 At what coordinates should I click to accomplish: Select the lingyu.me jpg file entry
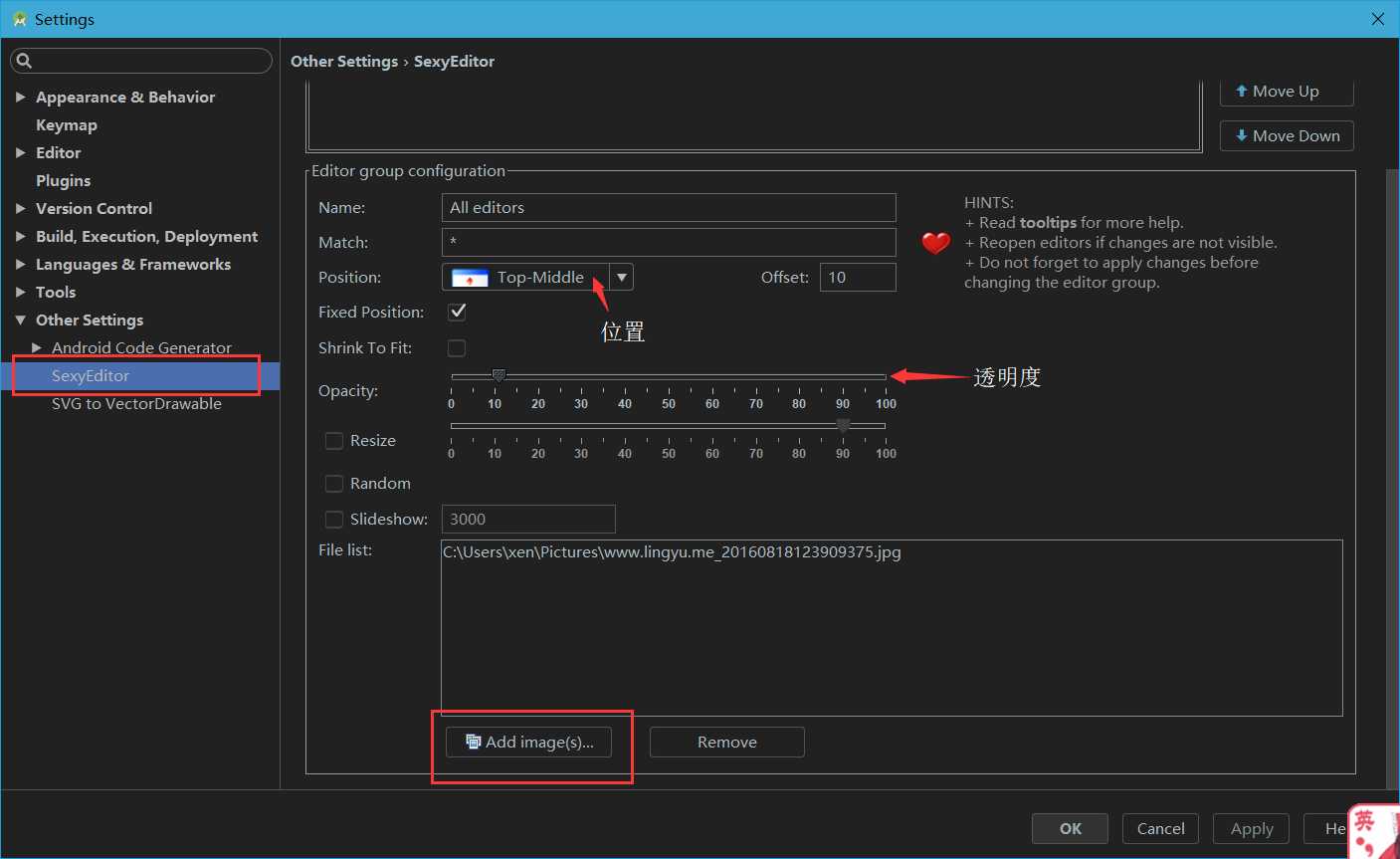(672, 551)
